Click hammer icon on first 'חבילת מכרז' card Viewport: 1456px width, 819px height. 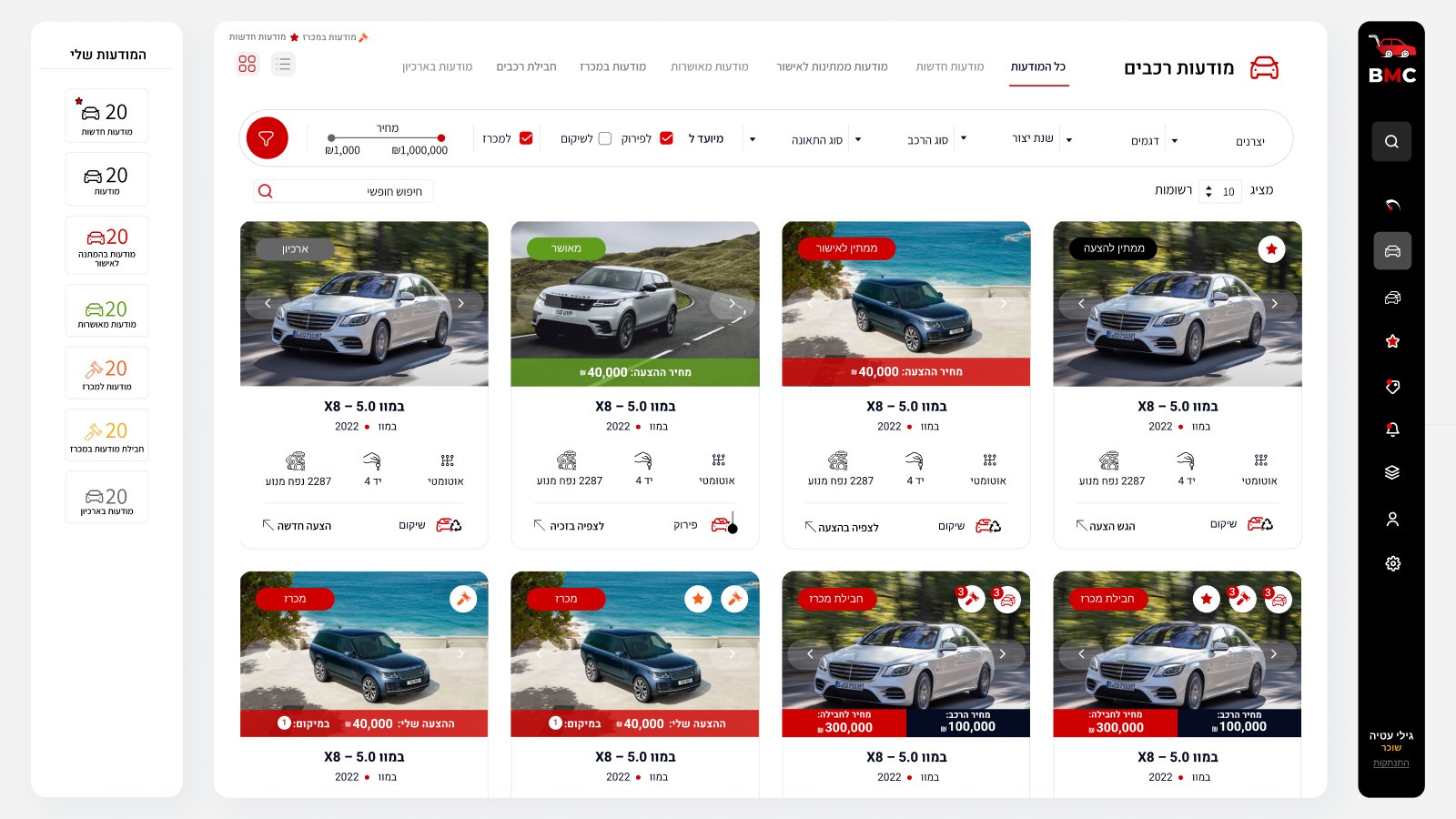[x=971, y=599]
